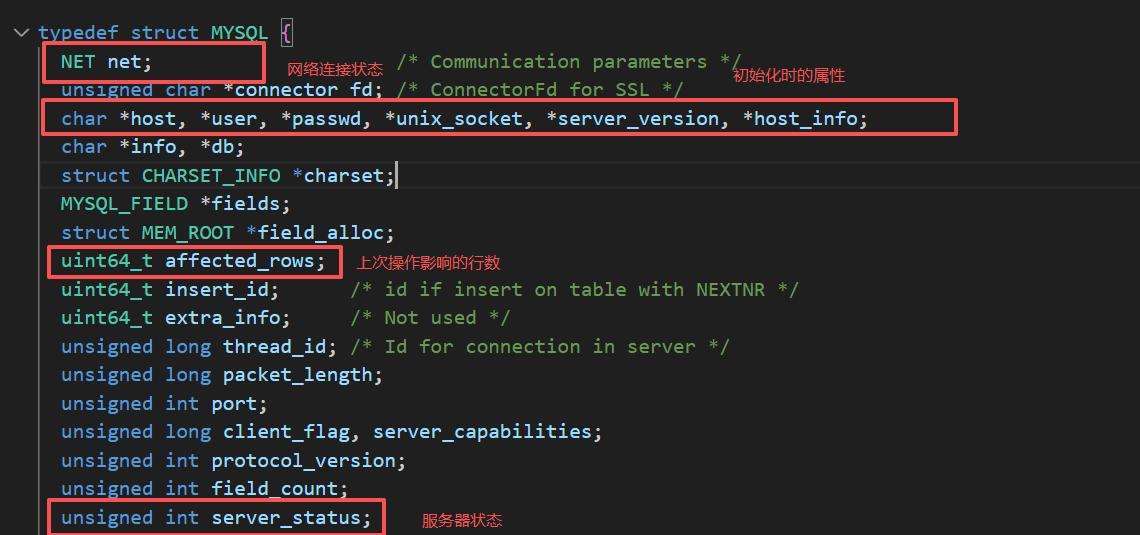Click '*unix_socket' identifier

454,118
